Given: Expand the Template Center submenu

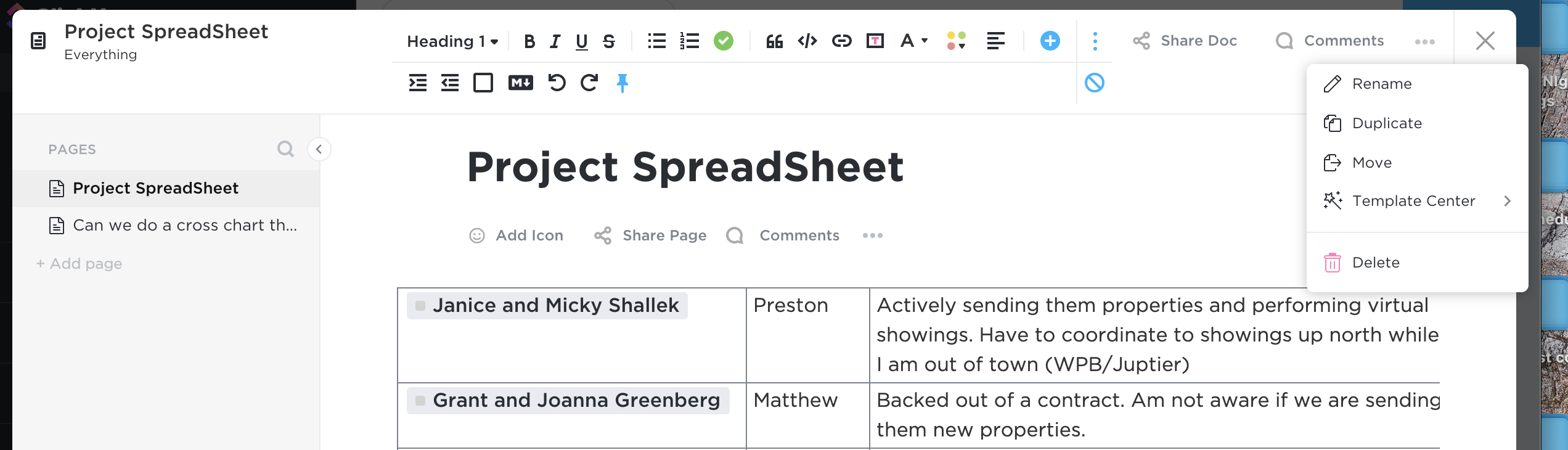Looking at the screenshot, I should pyautogui.click(x=1415, y=201).
